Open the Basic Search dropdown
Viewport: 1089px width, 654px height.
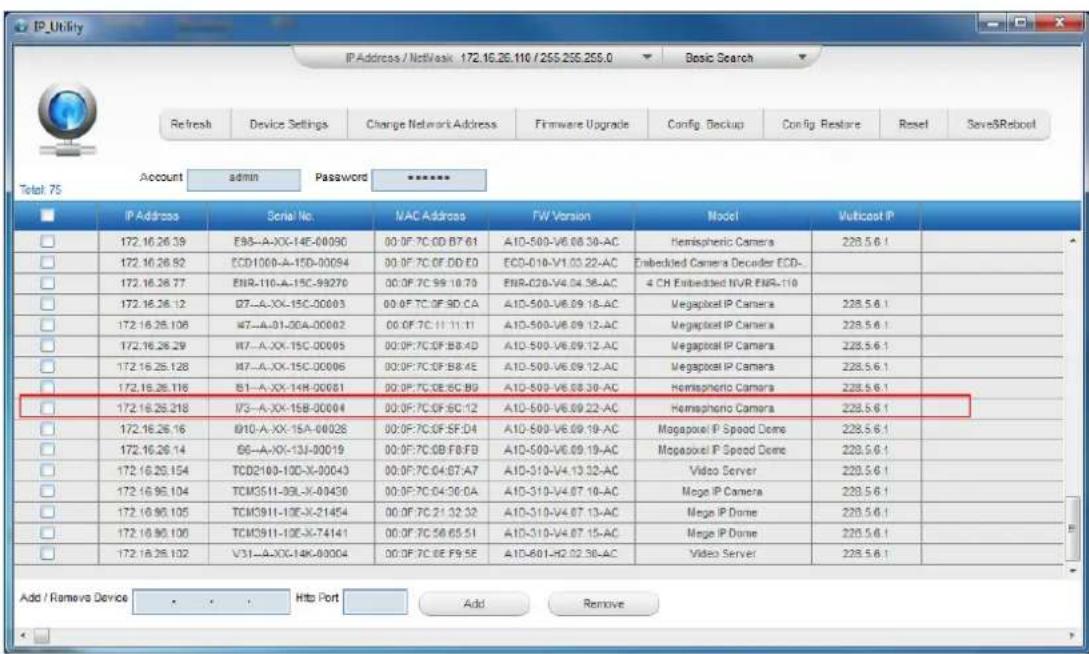coord(802,58)
